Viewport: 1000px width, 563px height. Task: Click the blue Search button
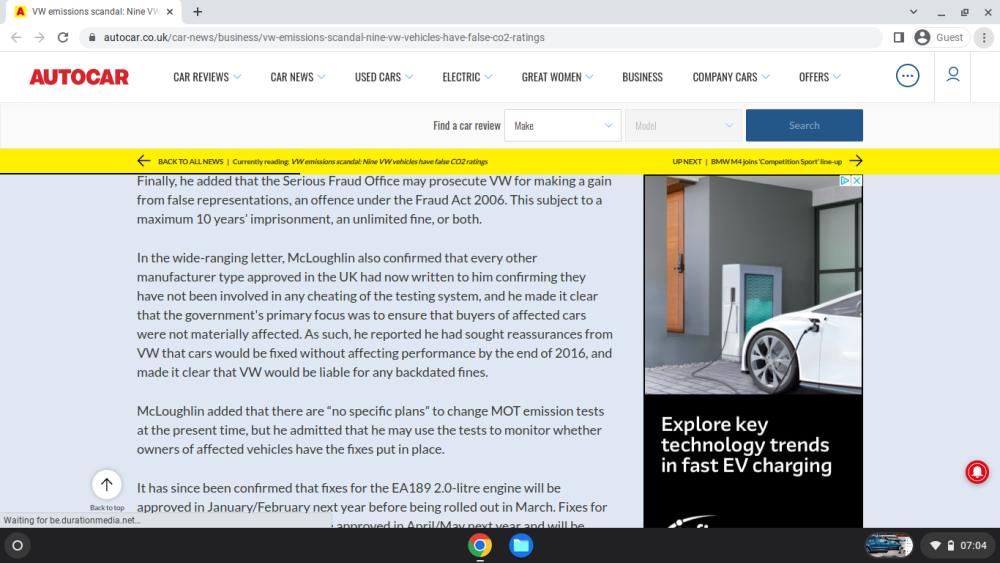click(x=804, y=126)
